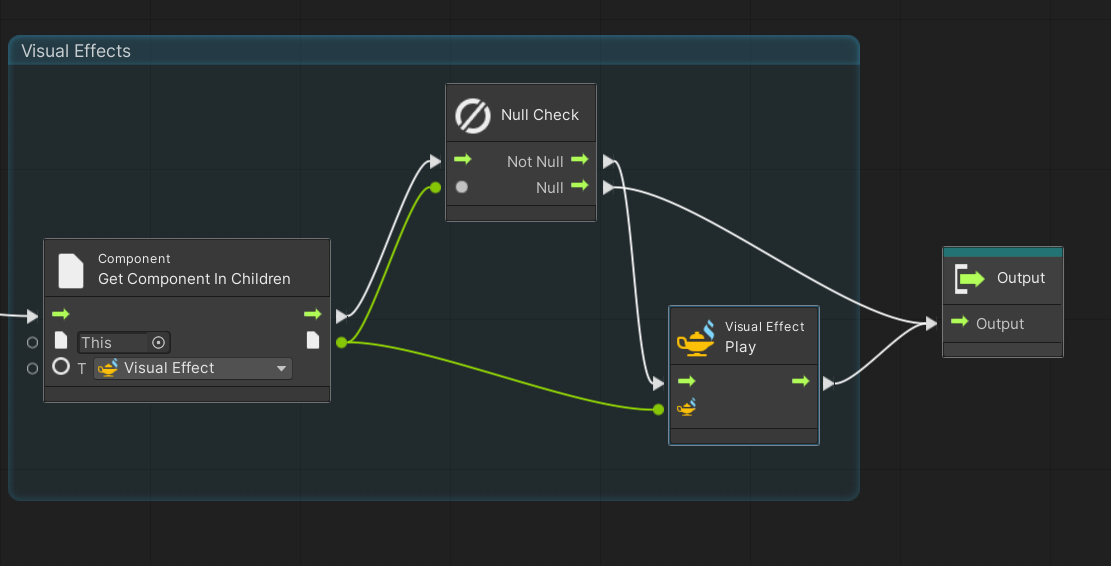Click the Play node control input arrow
The image size is (1111, 566).
click(x=687, y=381)
